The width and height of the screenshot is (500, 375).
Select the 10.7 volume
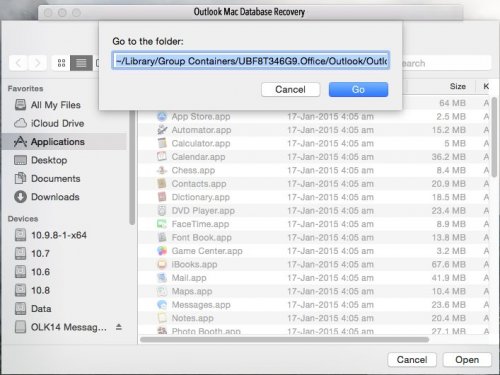(x=32, y=253)
